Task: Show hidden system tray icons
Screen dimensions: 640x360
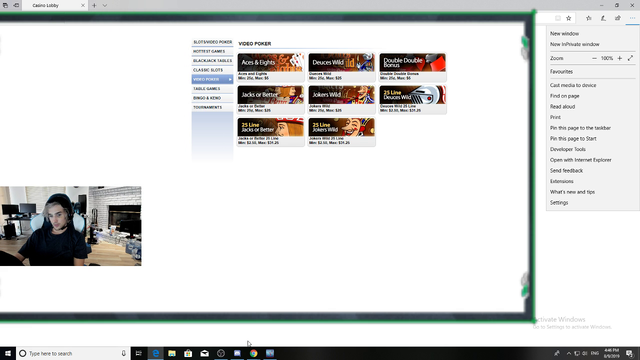Action: point(569,353)
